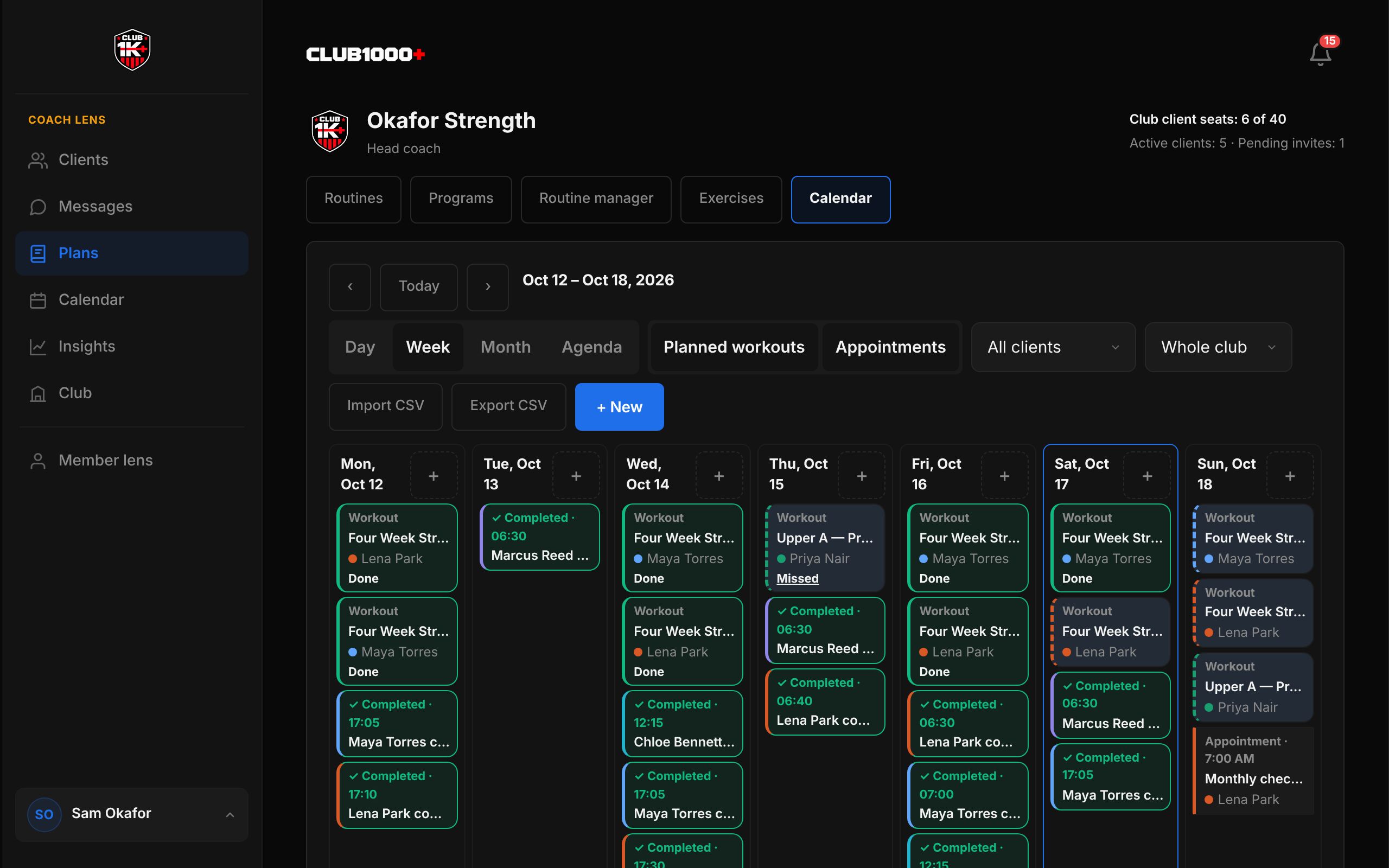Toggle the Appointments filter
Image resolution: width=1389 pixels, height=868 pixels.
[890, 347]
